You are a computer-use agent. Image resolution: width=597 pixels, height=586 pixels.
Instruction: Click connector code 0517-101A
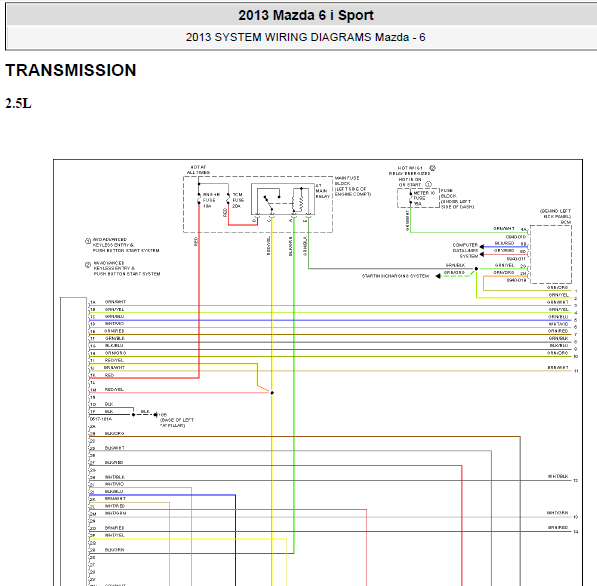(x=101, y=419)
